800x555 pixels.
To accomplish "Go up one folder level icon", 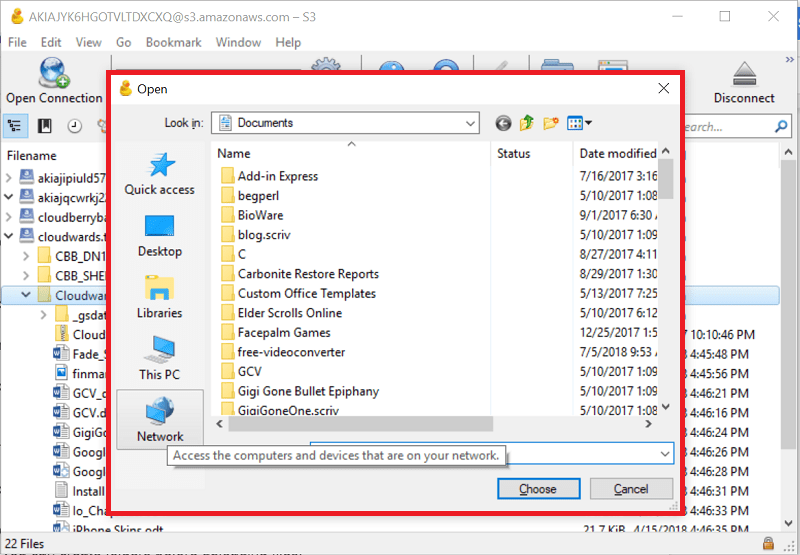I will [527, 123].
